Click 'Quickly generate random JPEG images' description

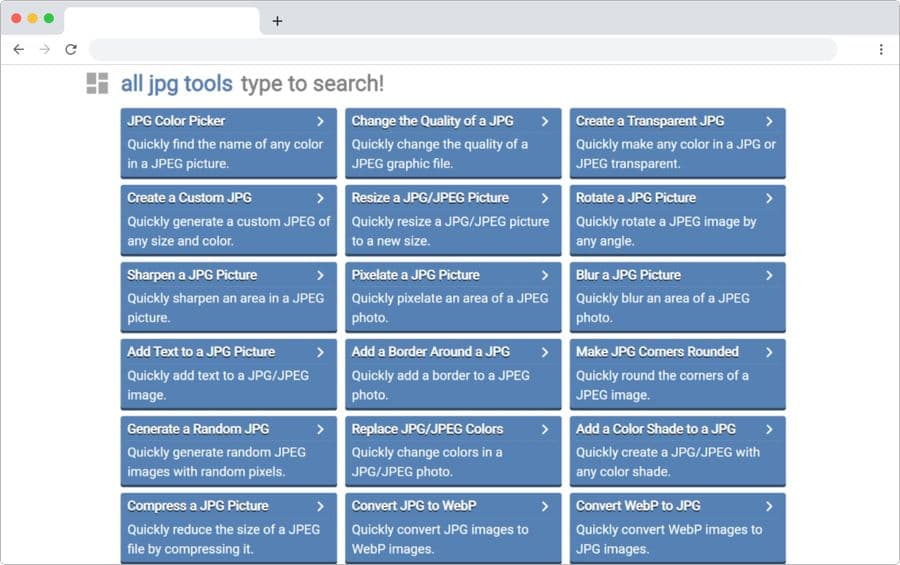[216, 462]
